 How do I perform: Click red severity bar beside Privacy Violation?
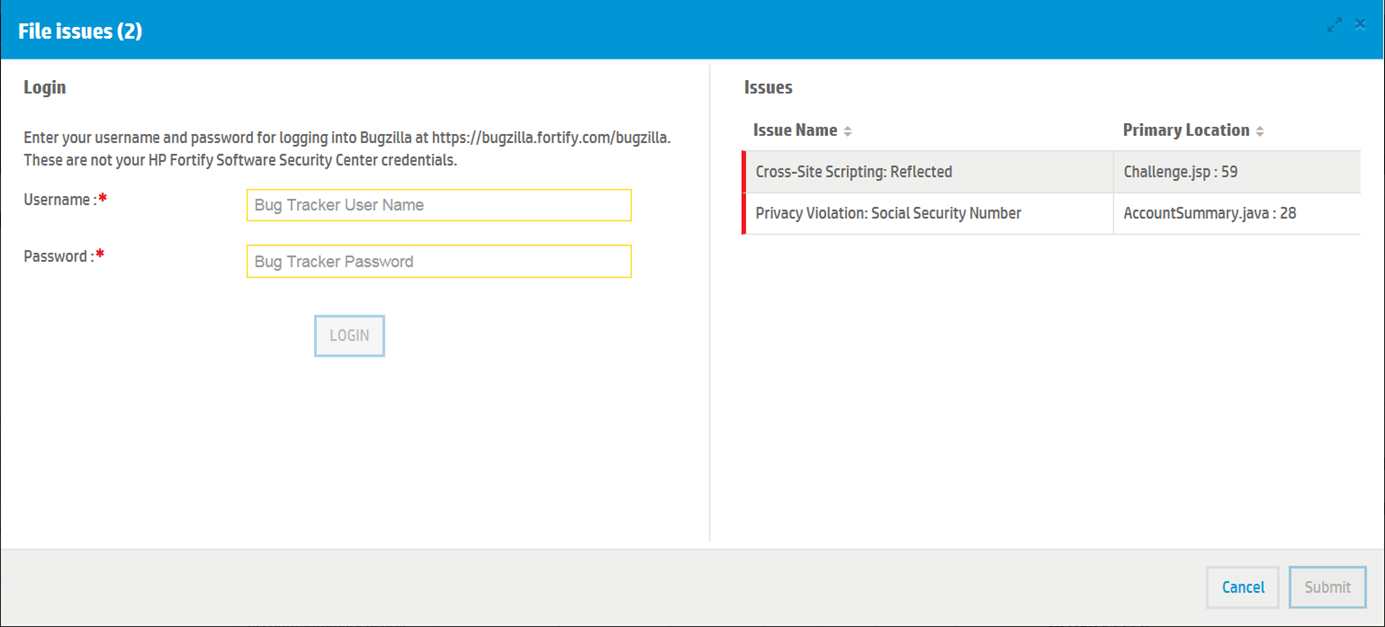(744, 214)
